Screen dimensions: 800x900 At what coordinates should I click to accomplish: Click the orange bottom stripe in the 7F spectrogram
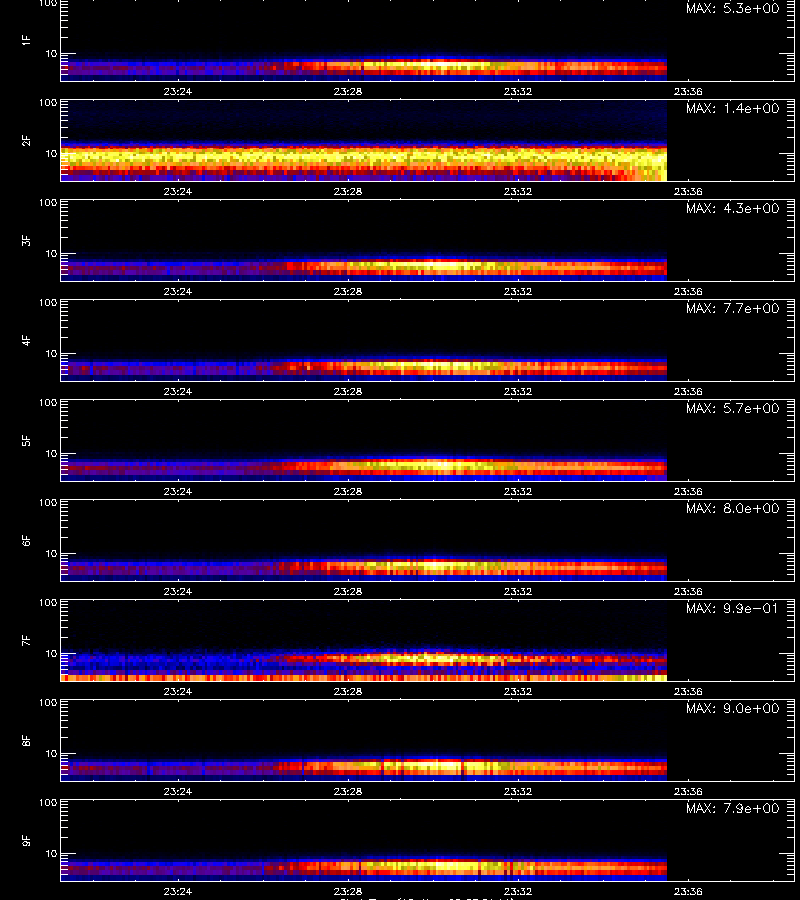pyautogui.click(x=364, y=678)
